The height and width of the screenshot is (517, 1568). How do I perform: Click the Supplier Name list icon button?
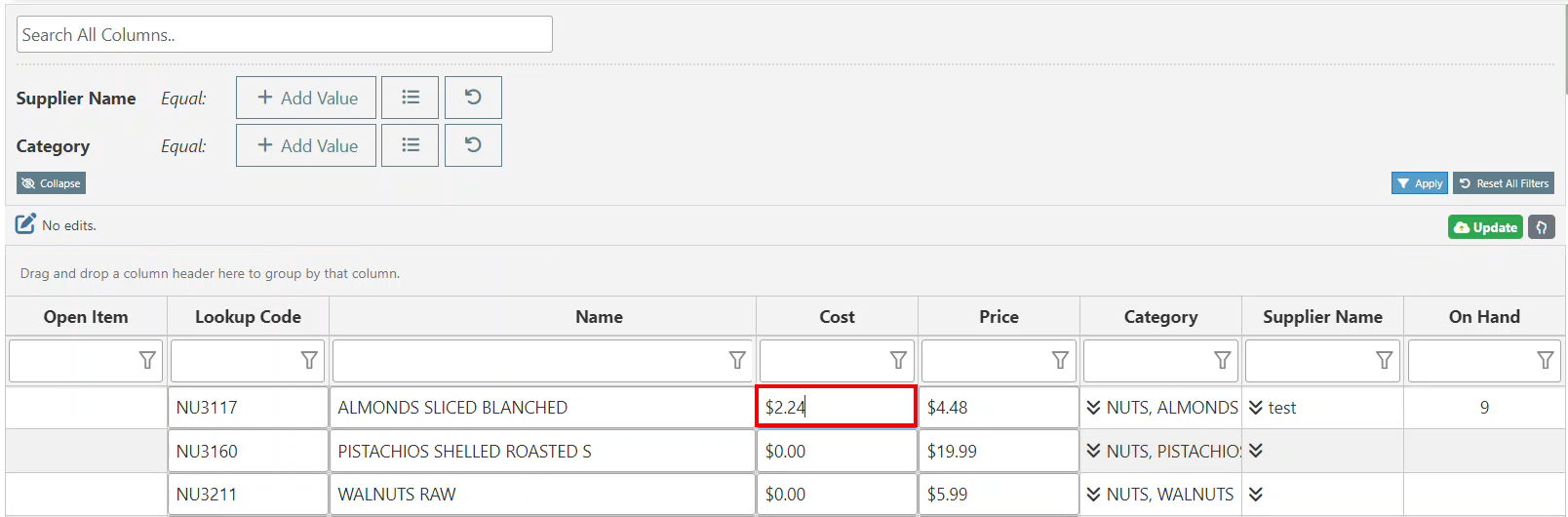click(x=410, y=98)
